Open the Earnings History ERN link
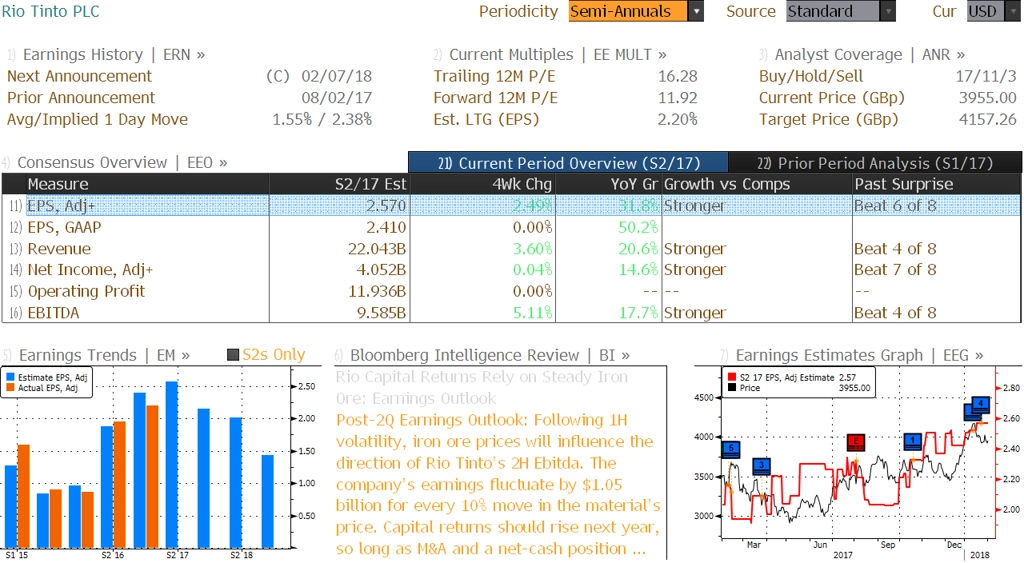 point(106,54)
